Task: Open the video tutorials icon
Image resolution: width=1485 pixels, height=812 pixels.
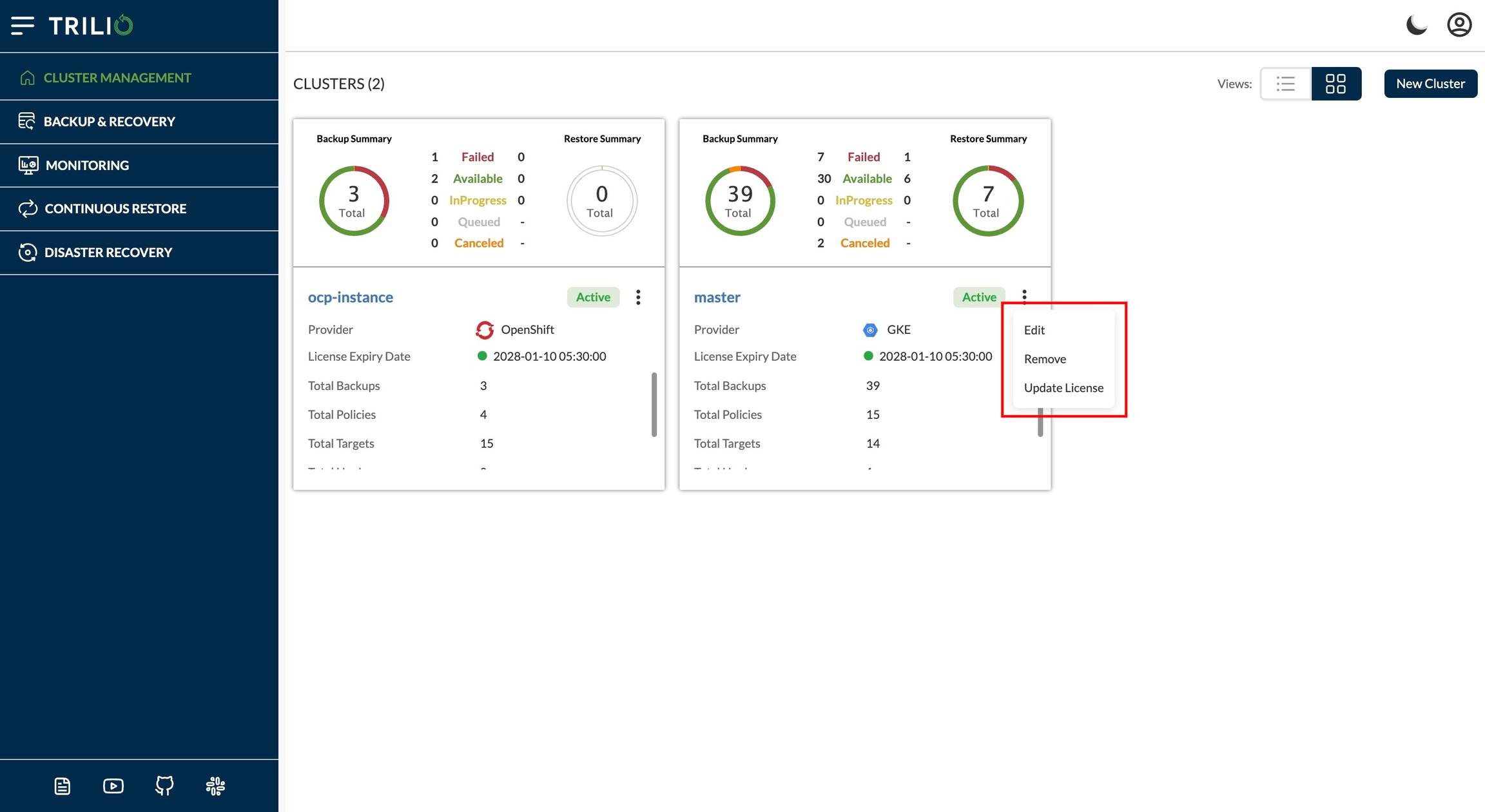Action: click(113, 786)
